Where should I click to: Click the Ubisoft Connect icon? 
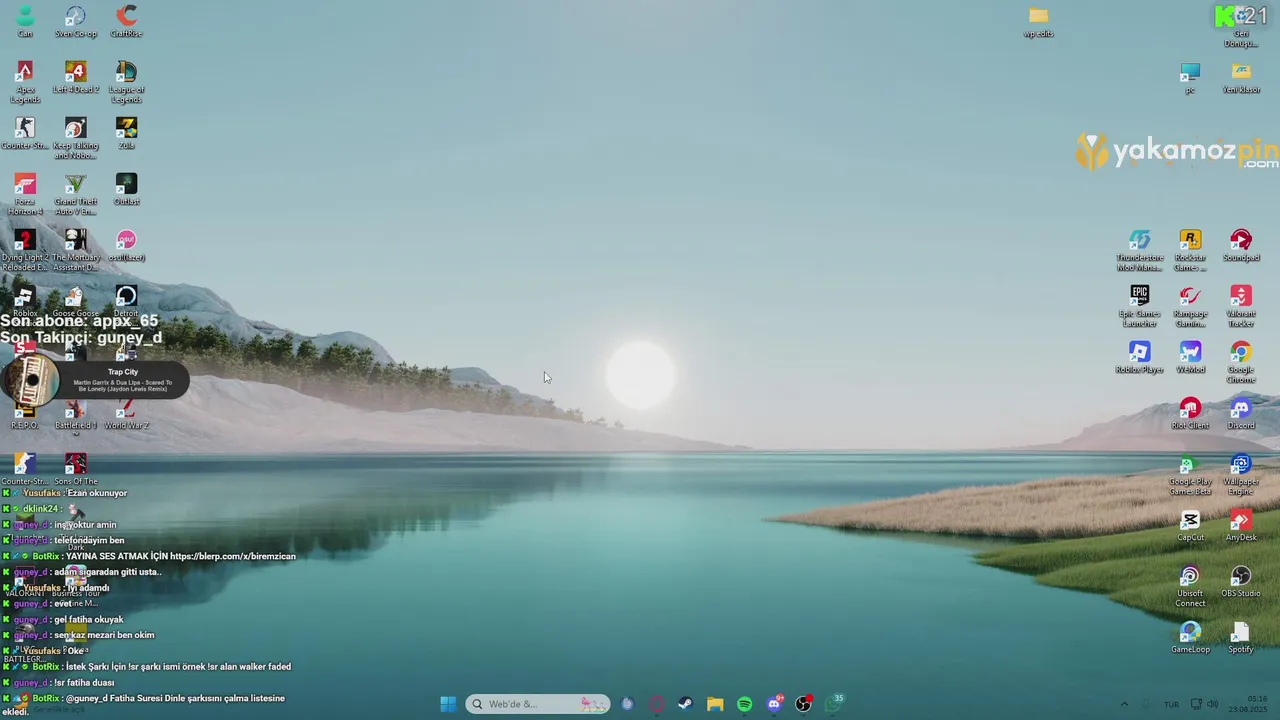(1190, 586)
